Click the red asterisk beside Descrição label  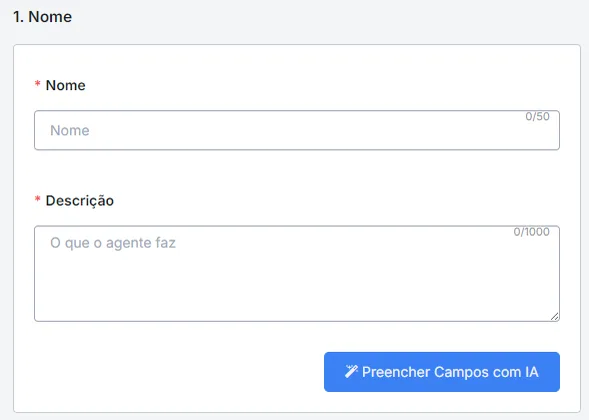(x=38, y=199)
